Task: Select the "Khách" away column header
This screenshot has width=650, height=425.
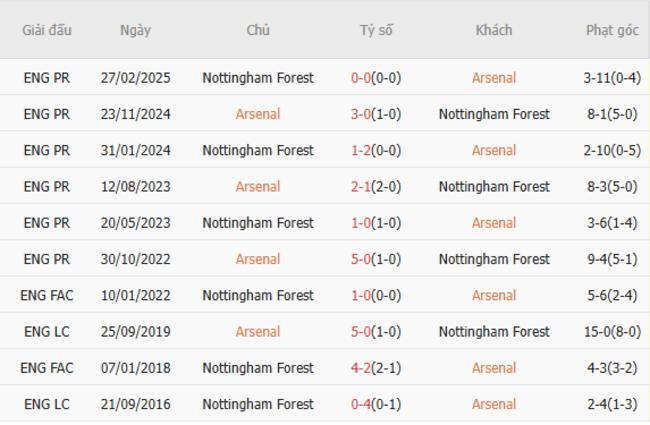Action: pos(494,30)
